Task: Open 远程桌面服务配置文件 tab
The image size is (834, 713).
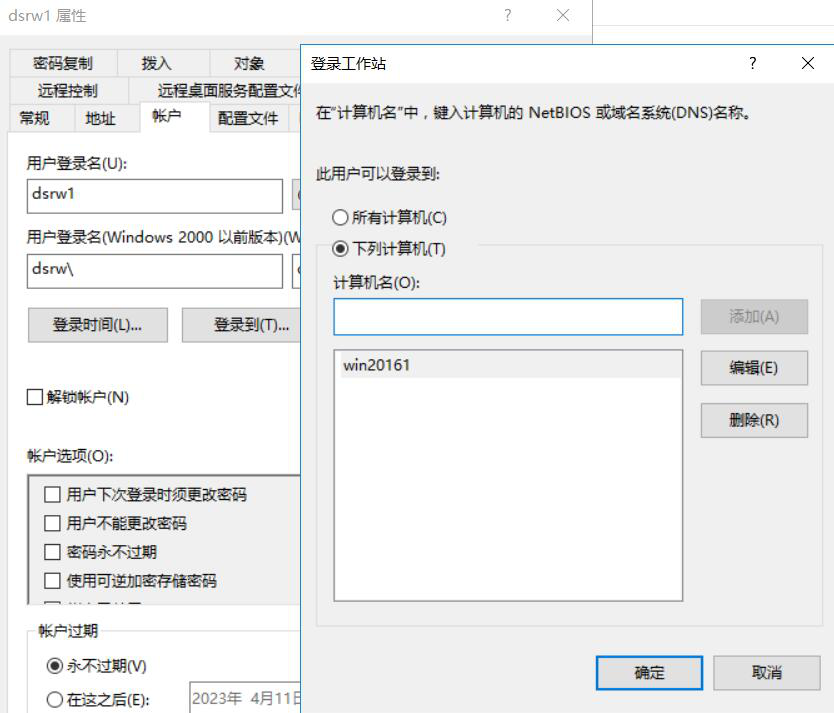Action: 215,90
